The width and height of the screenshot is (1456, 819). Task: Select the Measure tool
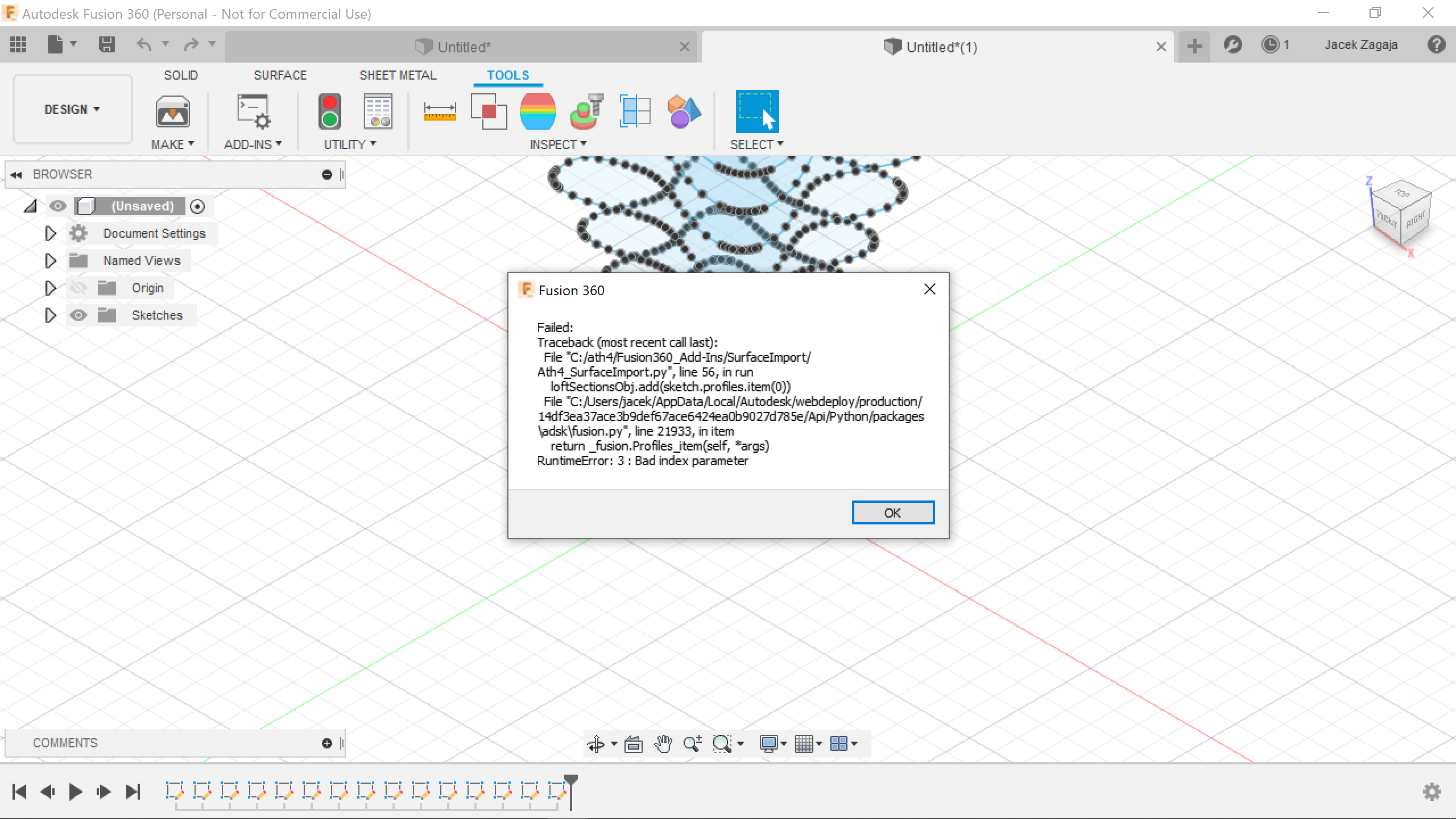[x=440, y=111]
